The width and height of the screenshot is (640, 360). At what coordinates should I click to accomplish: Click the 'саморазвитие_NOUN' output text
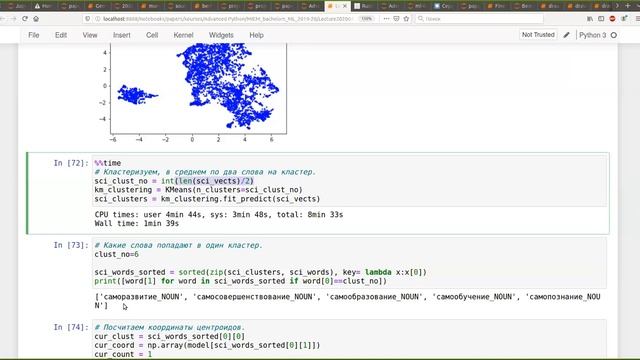click(140, 297)
